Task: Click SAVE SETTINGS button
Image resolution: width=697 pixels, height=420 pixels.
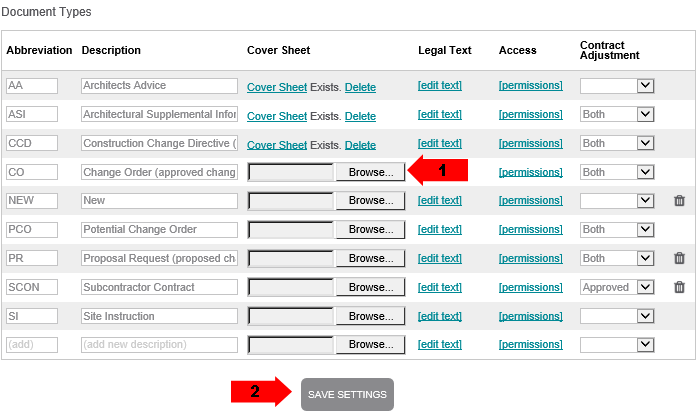Action: click(347, 394)
